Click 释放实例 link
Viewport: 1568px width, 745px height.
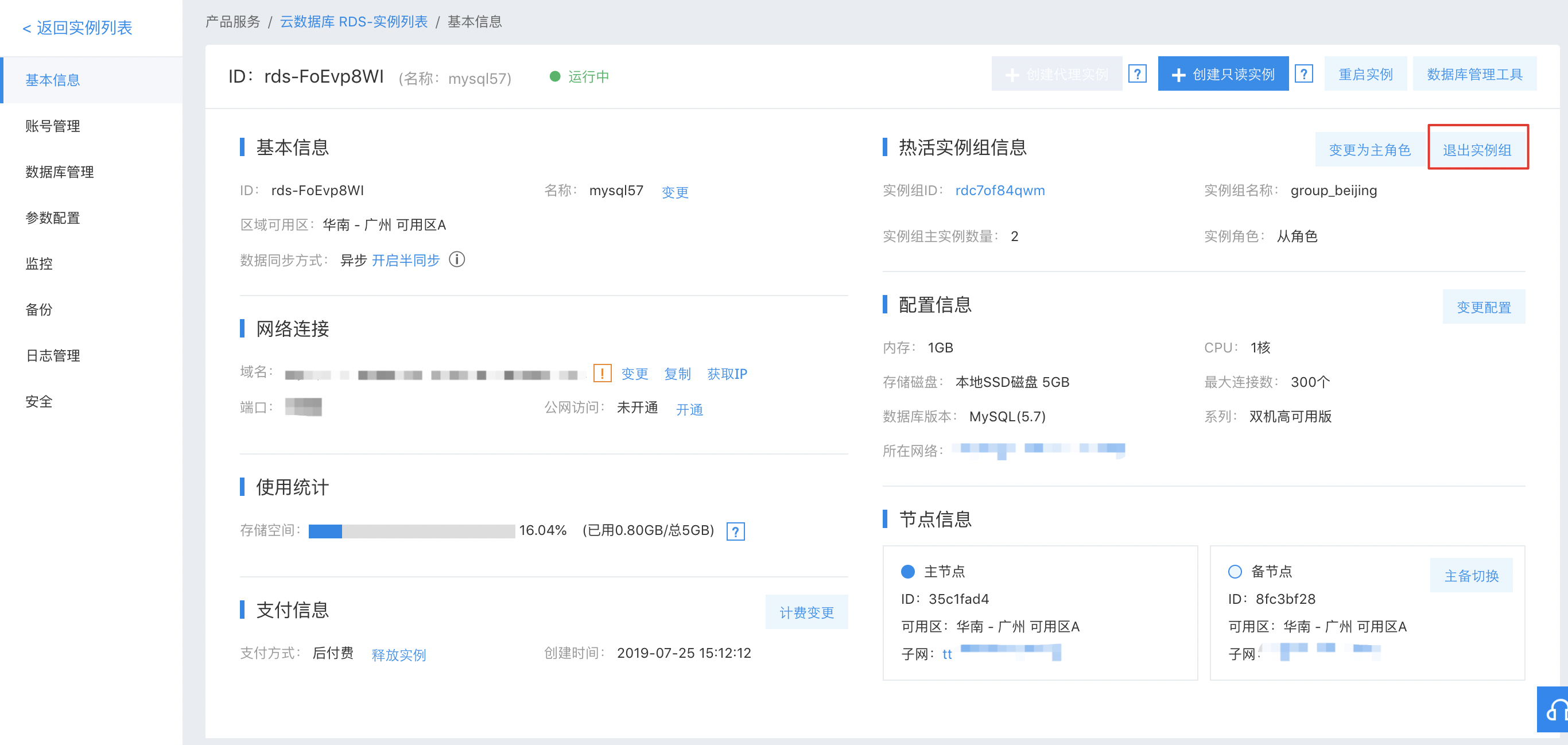[399, 655]
